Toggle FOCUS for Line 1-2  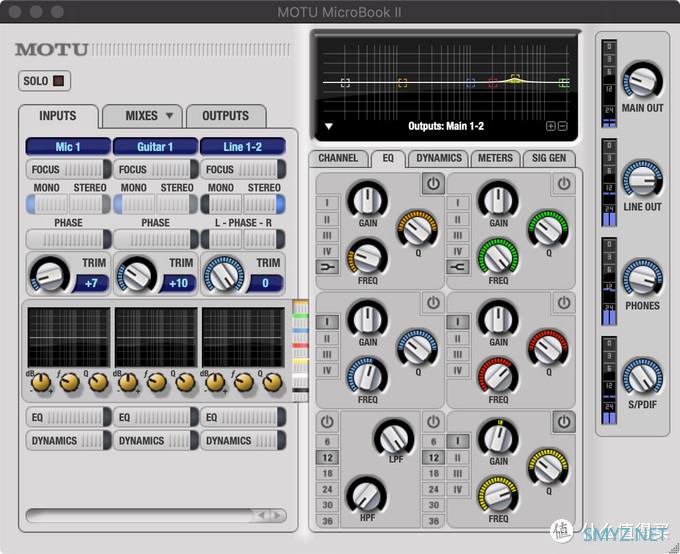[x=243, y=169]
